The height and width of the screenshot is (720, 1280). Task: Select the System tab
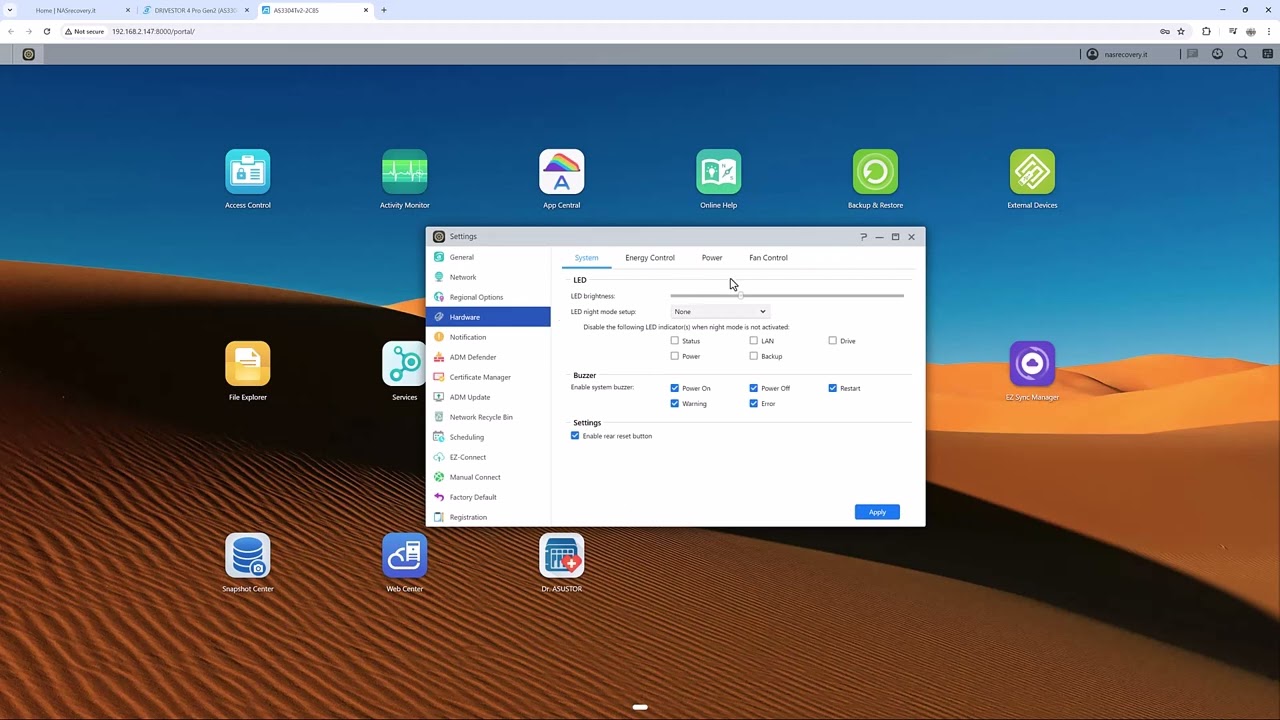(x=586, y=258)
